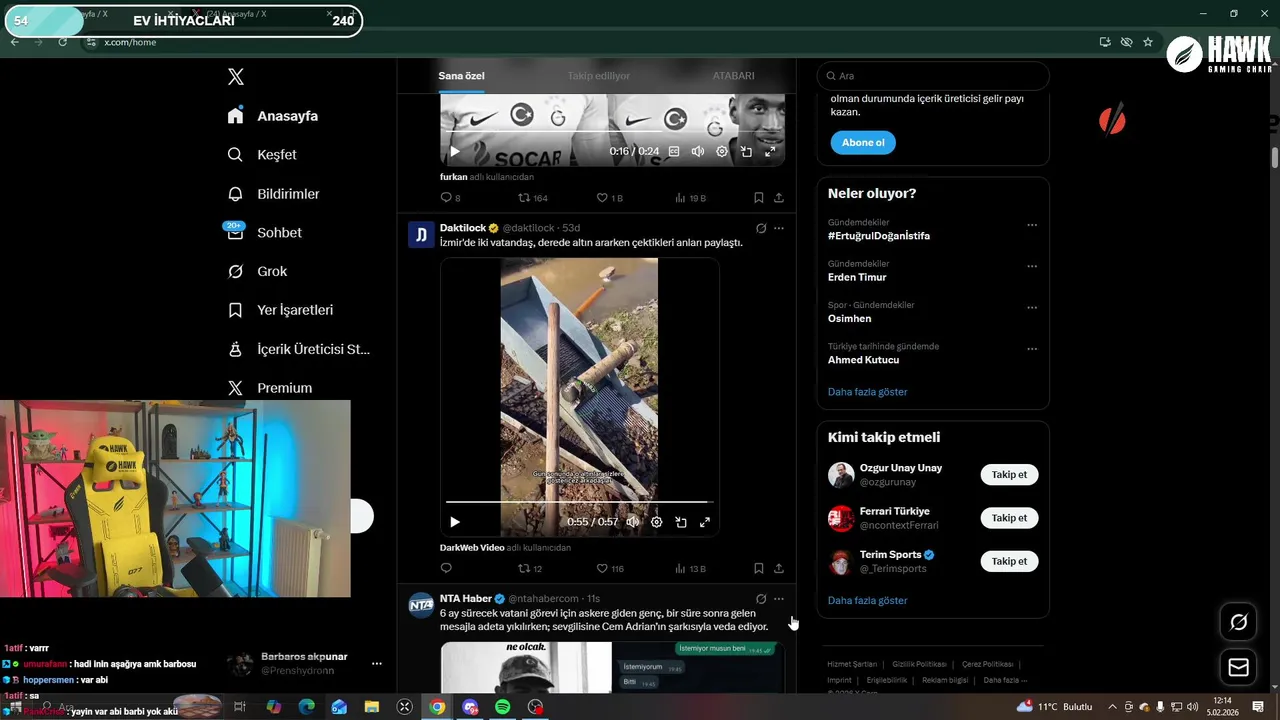Open settings gear on furkan video

point(722,152)
